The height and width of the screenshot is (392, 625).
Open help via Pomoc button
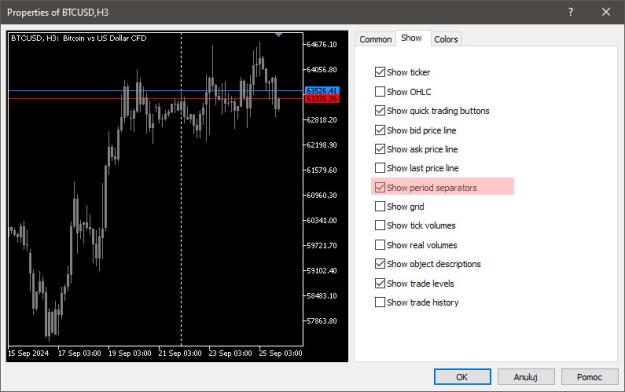(590, 377)
